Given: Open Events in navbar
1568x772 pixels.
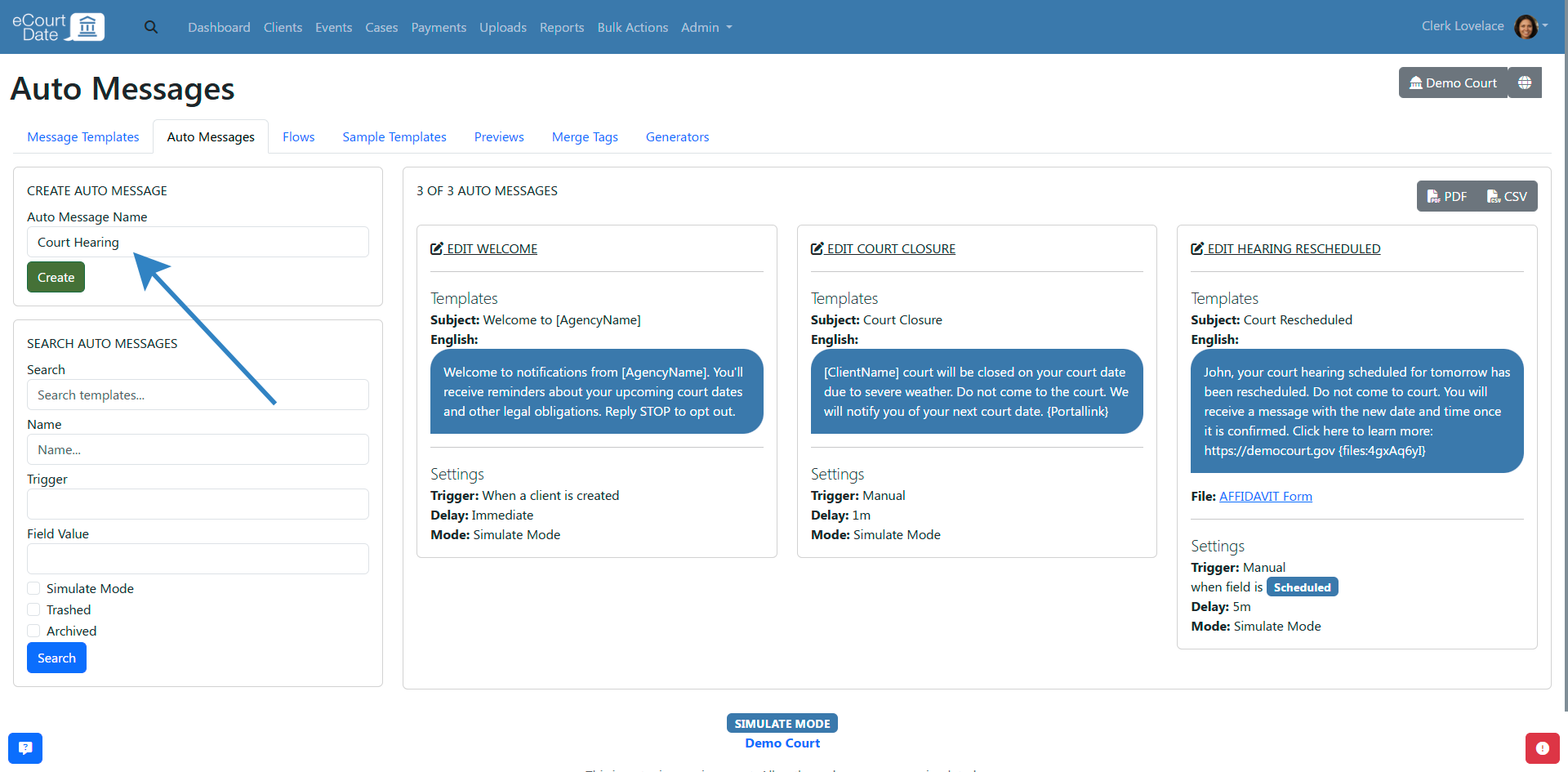Looking at the screenshot, I should (334, 27).
